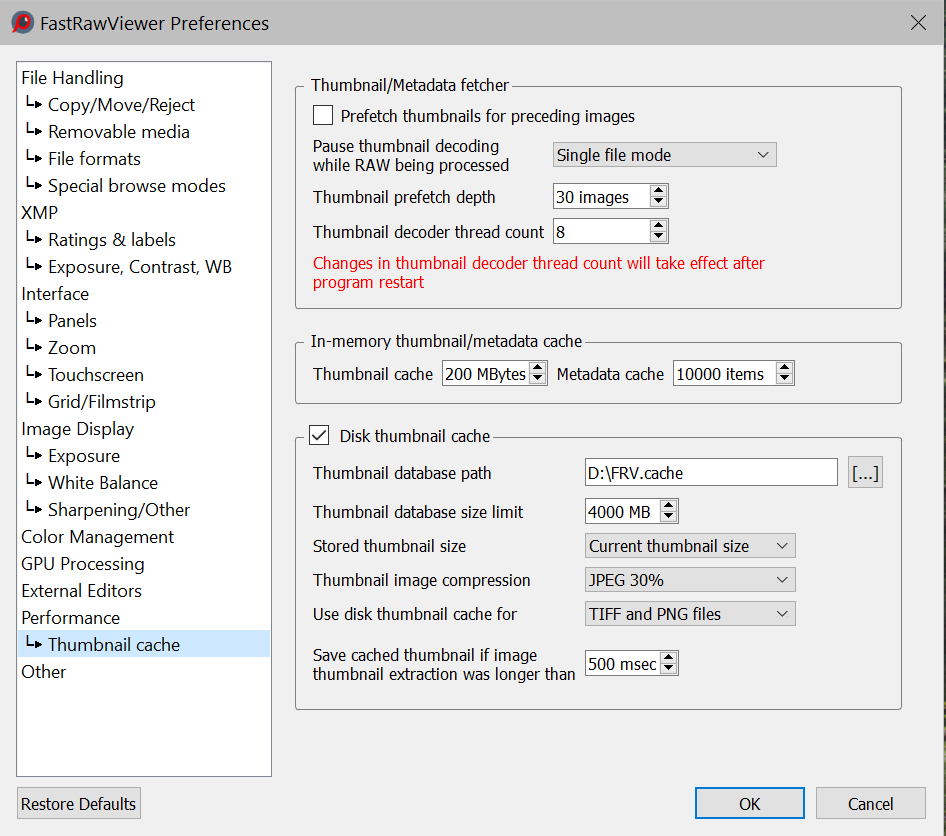This screenshot has height=836, width=946.
Task: Increase the thumbnail cache MBytes value
Action: [x=538, y=368]
